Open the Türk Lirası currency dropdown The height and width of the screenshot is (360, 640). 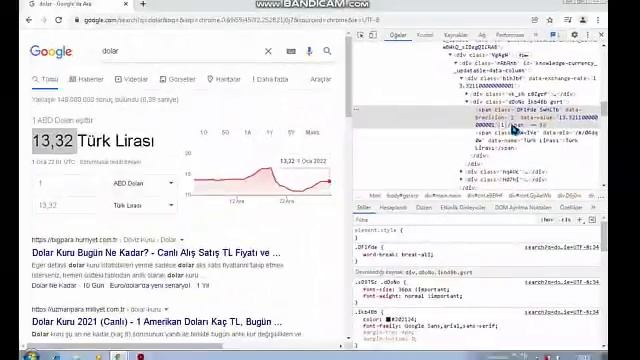(x=143, y=205)
